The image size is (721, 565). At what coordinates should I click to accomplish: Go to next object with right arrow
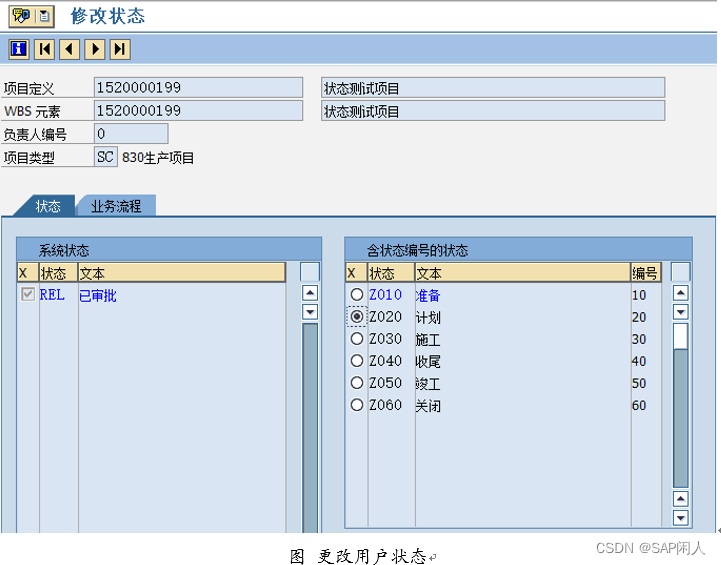click(95, 49)
